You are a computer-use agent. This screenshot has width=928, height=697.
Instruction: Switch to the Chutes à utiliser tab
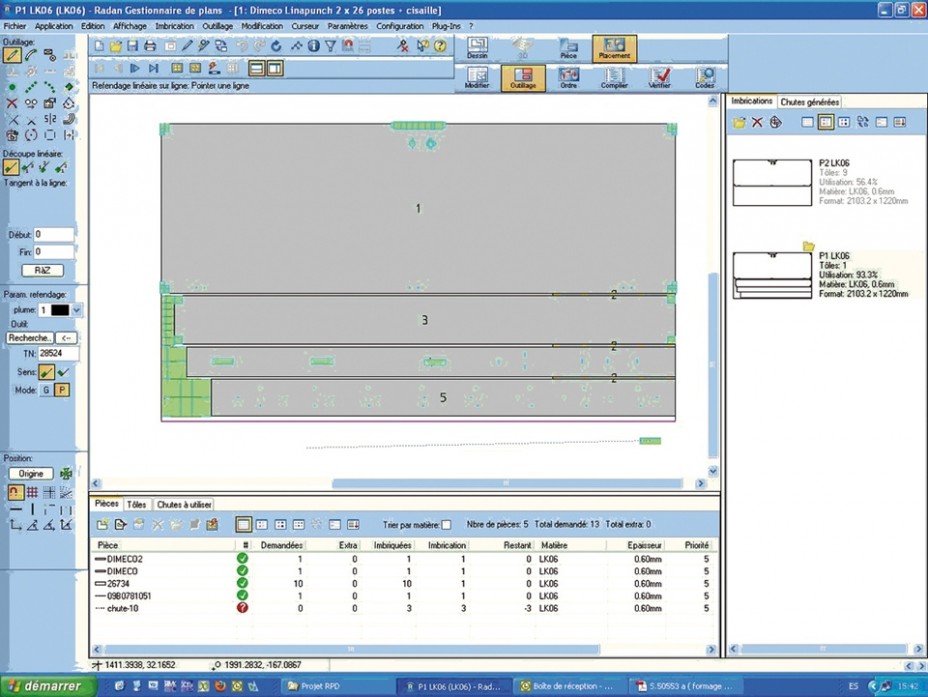tap(184, 505)
